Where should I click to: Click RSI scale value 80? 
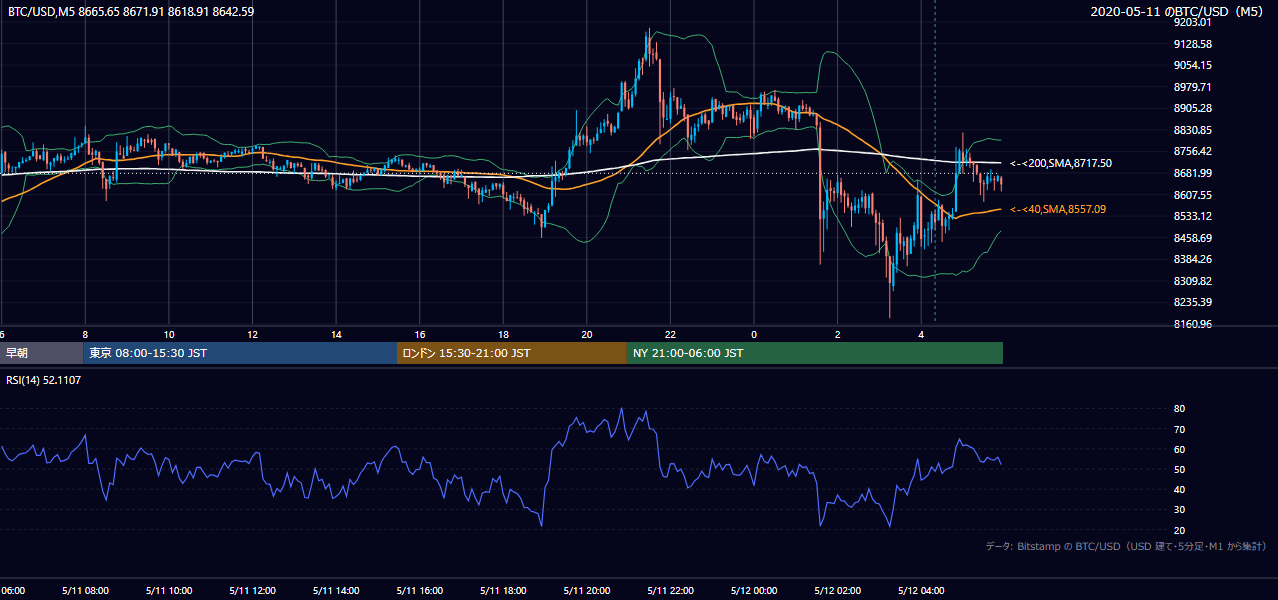1179,409
